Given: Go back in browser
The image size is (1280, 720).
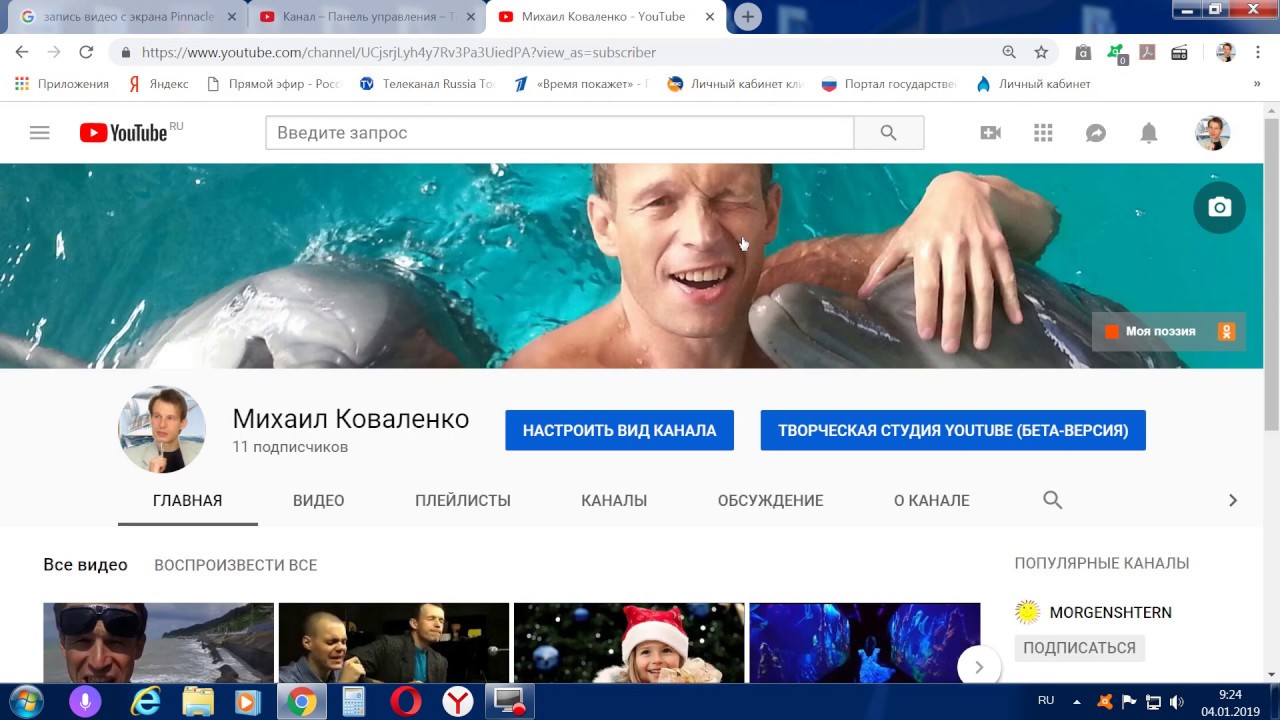Looking at the screenshot, I should 22,52.
